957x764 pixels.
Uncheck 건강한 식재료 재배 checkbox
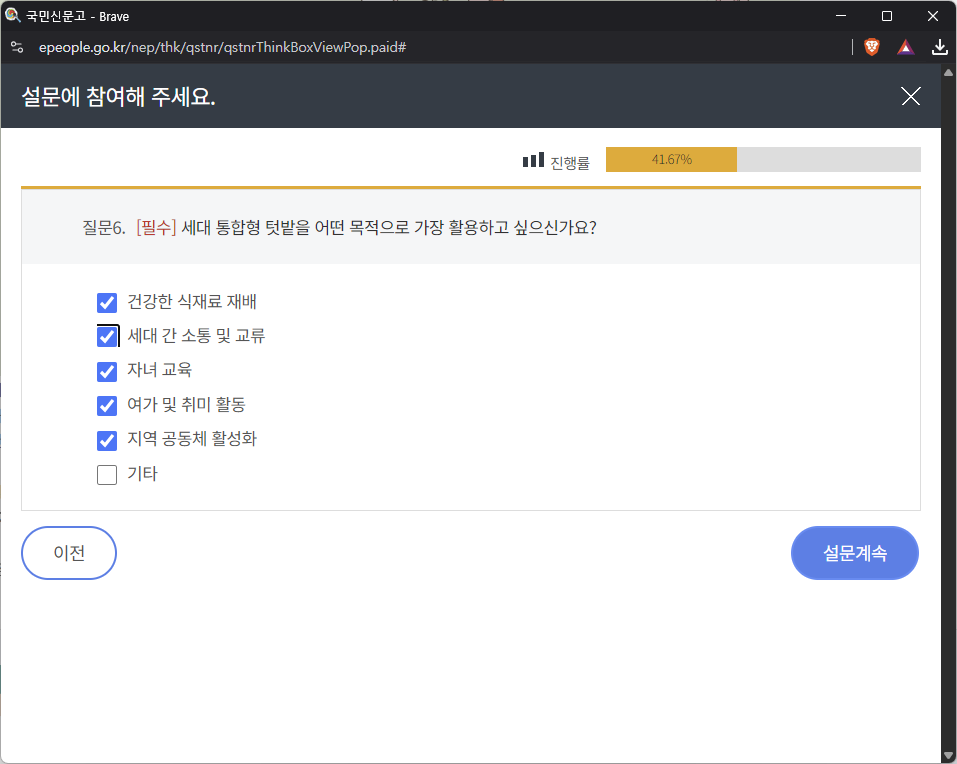[107, 302]
